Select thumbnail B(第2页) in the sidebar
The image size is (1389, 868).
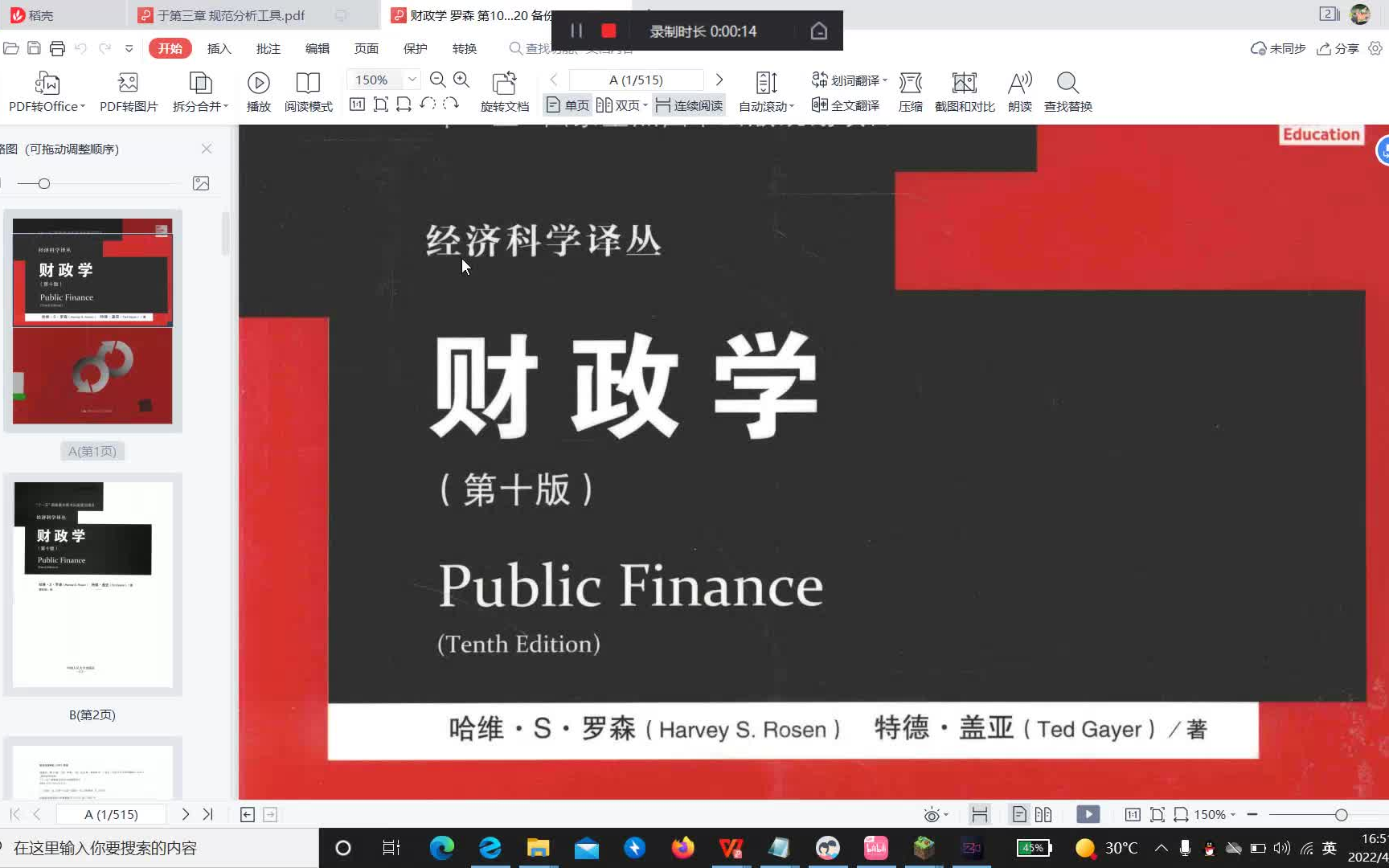[x=92, y=584]
